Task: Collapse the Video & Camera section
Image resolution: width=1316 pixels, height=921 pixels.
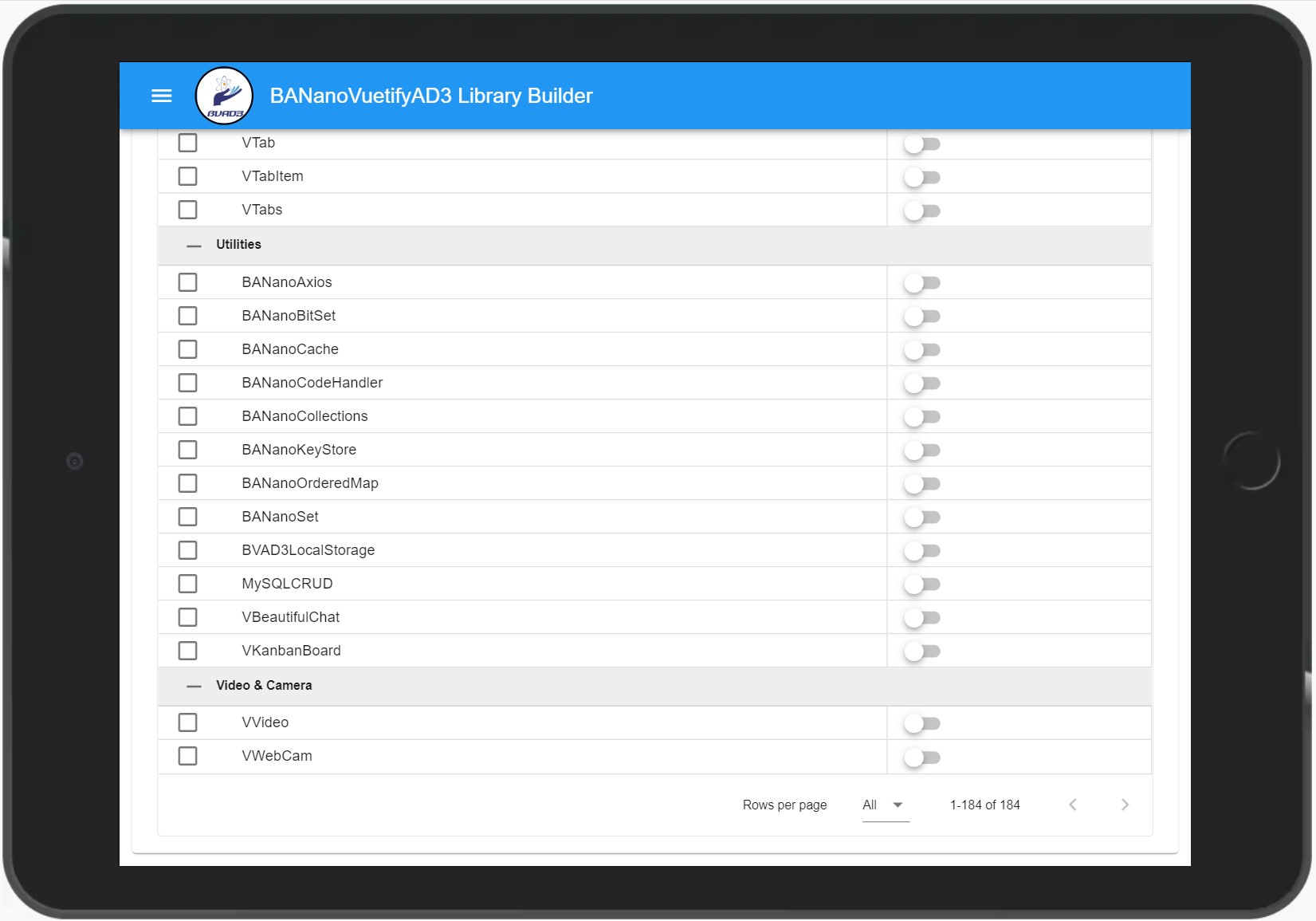Action: click(x=193, y=686)
